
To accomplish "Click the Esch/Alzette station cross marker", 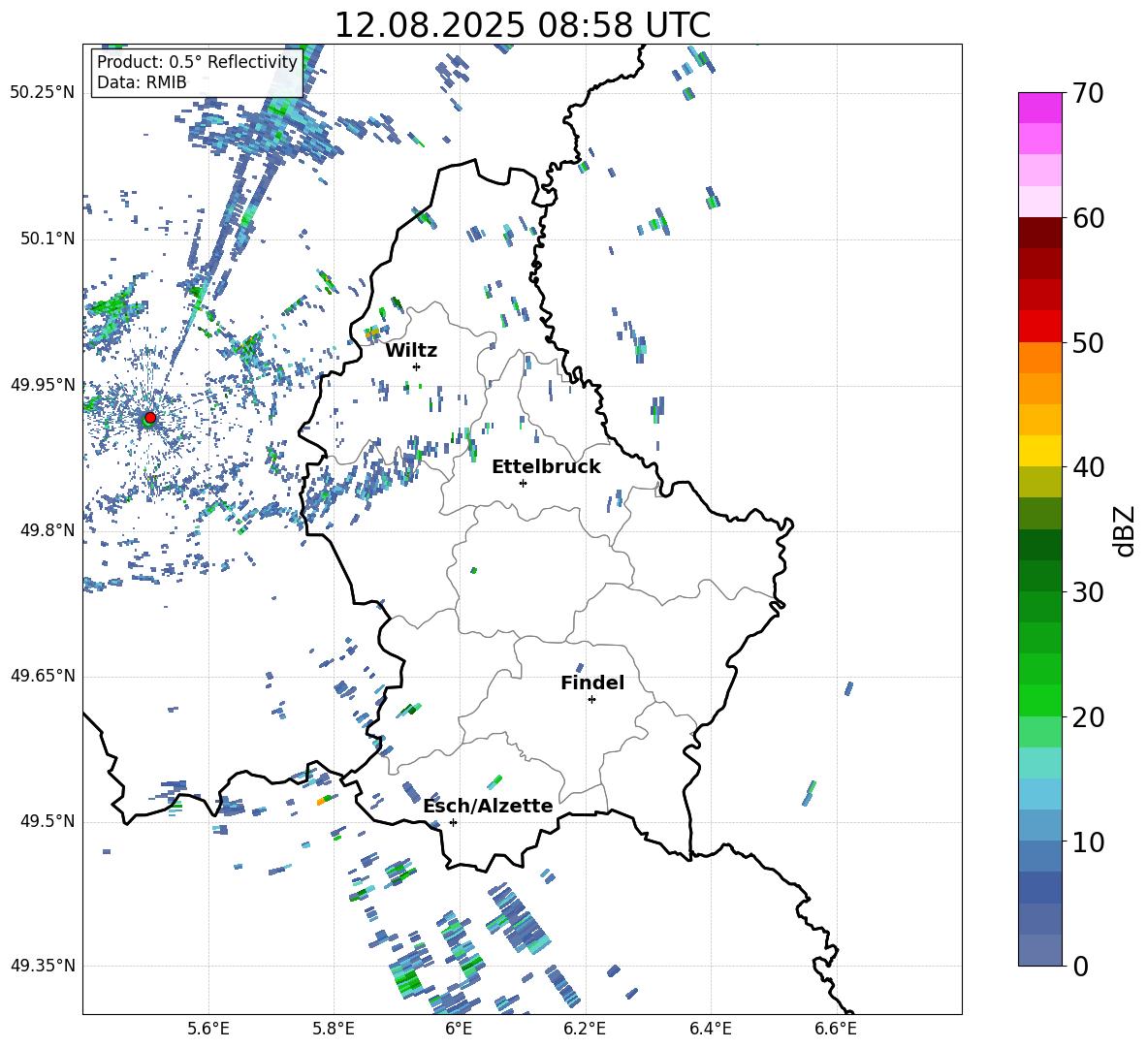I will point(453,822).
